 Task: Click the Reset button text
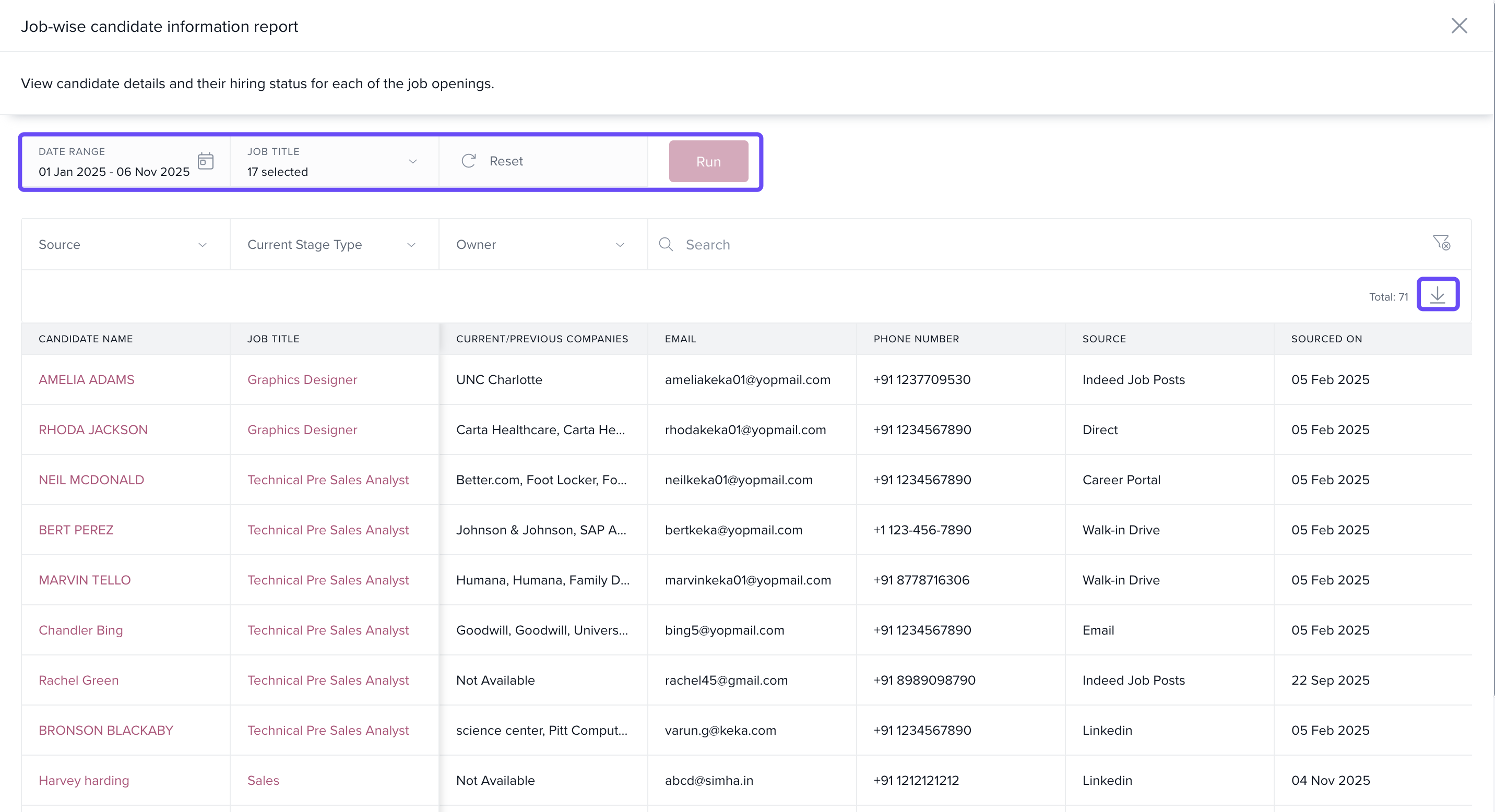506,161
